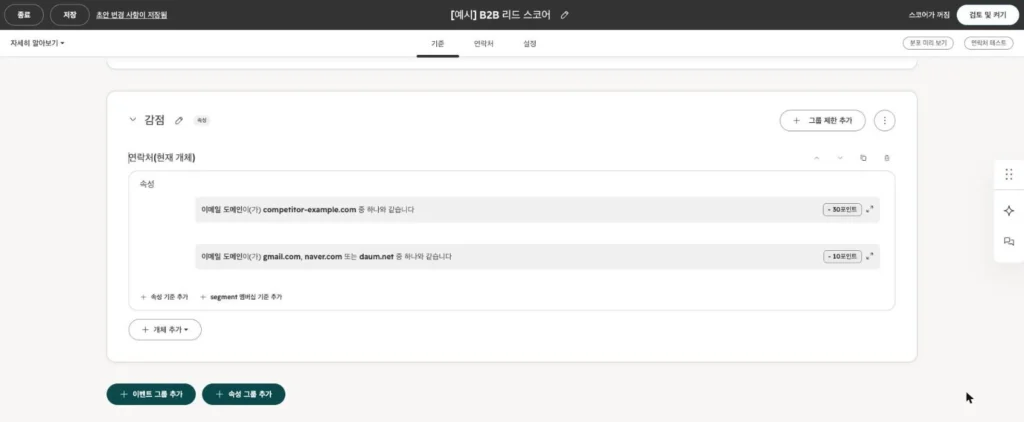
Task: Duplicate the 연락처(현재 개체) block
Action: 863,158
